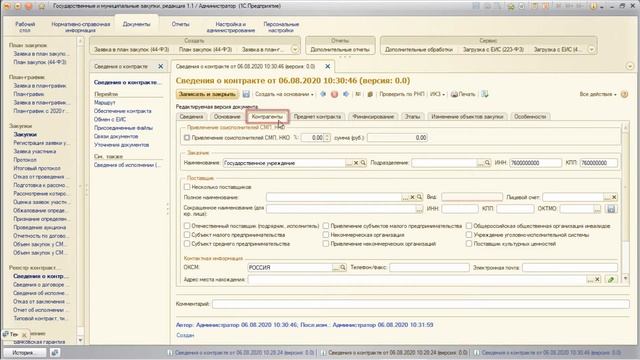Click Записать и закрыть button

(207, 94)
